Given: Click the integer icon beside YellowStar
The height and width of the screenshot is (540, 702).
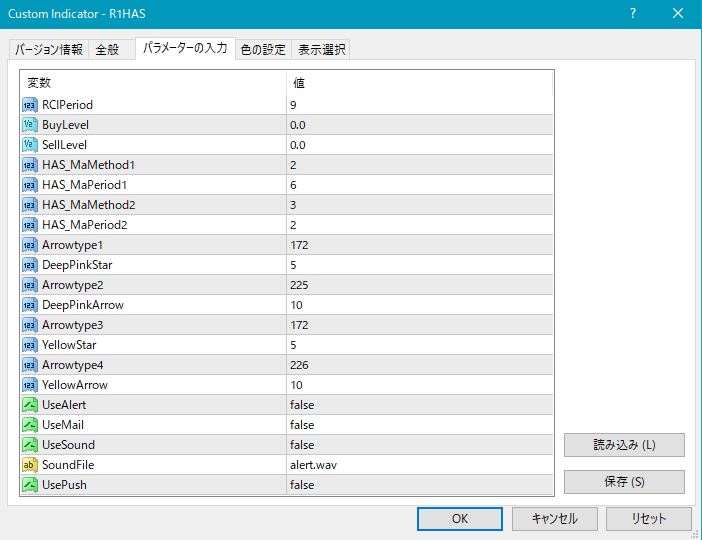Looking at the screenshot, I should [30, 345].
